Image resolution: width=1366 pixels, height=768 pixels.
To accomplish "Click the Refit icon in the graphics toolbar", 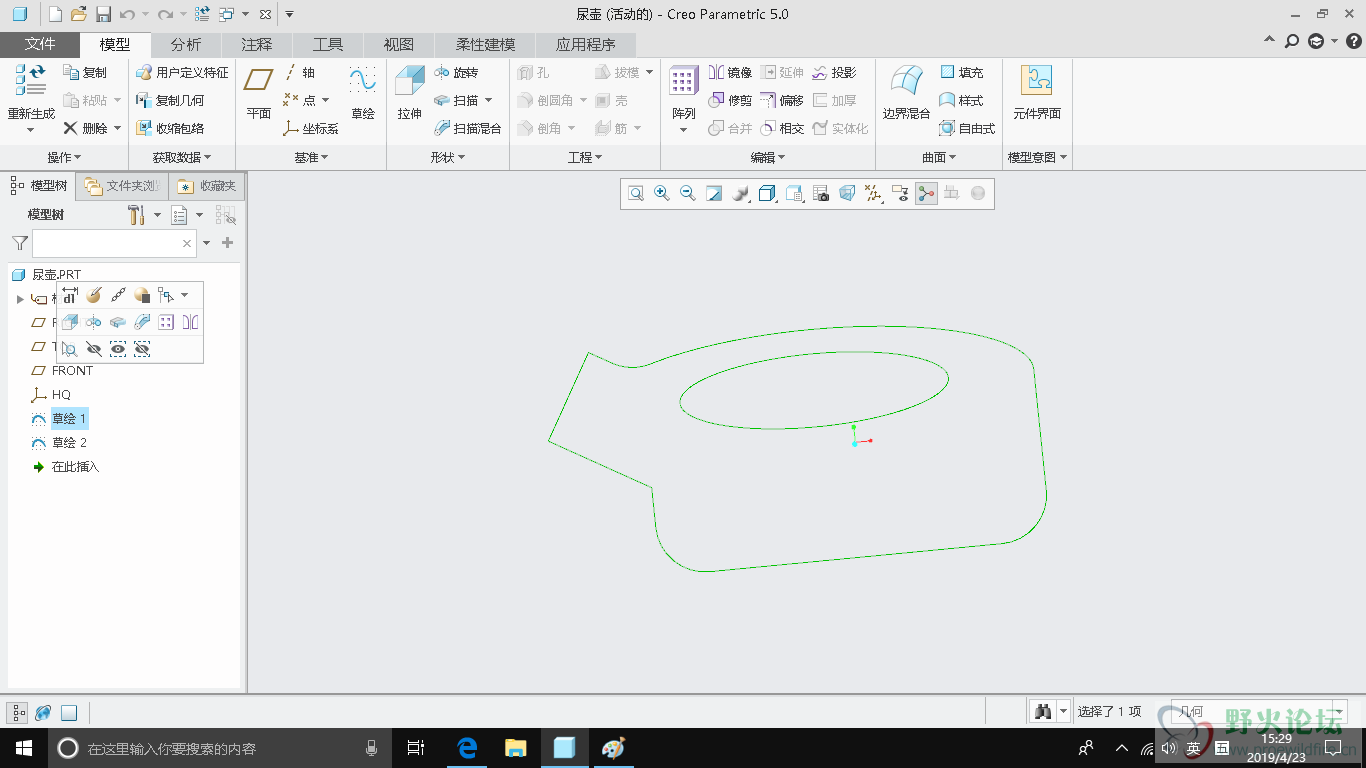I will click(636, 194).
